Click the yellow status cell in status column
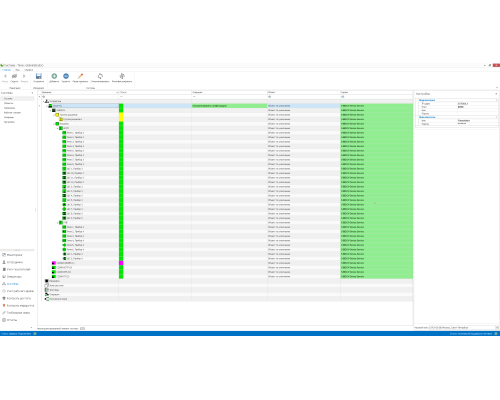Image resolution: width=500 pixels, height=400 pixels. (x=121, y=117)
